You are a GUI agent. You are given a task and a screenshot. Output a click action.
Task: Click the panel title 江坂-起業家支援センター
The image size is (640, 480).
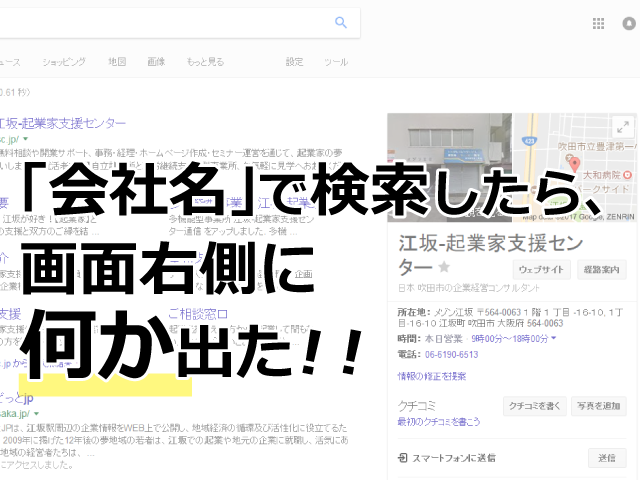(491, 255)
